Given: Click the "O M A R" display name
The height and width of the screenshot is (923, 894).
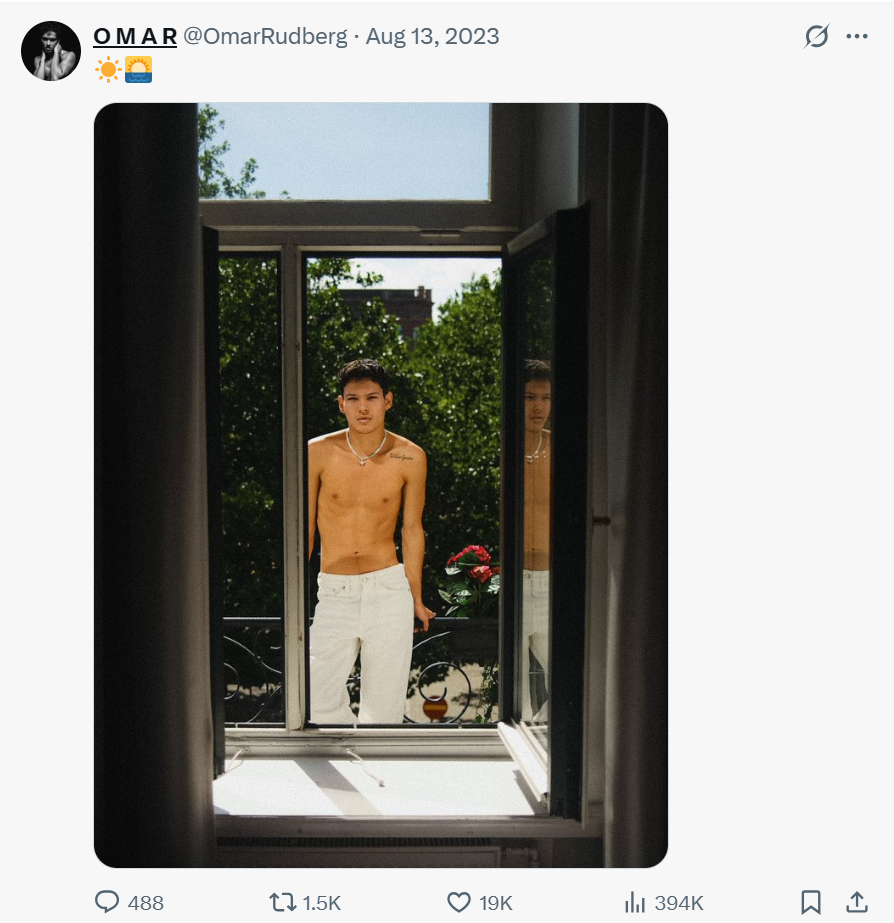Looking at the screenshot, I should click(x=135, y=37).
